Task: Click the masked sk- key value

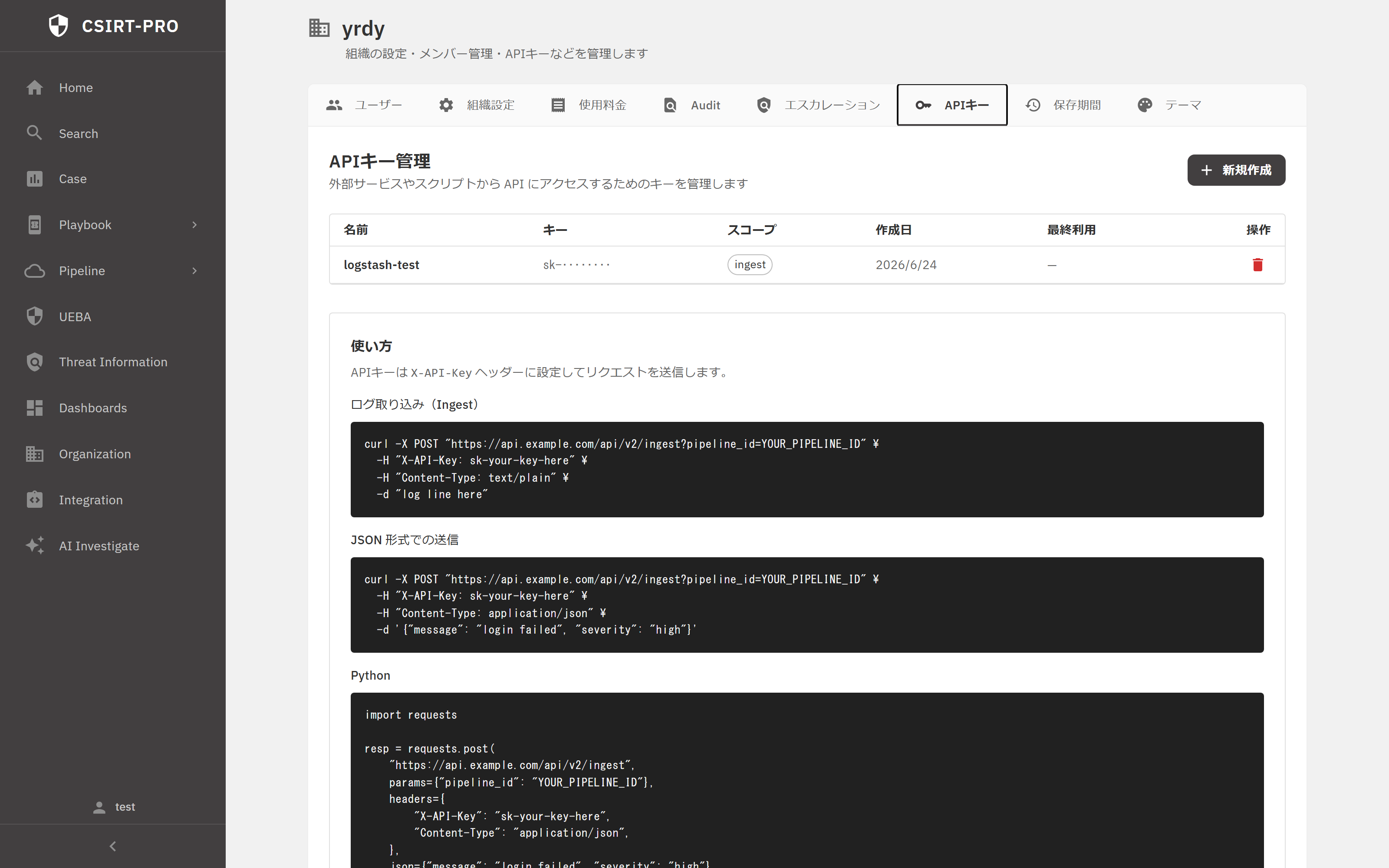Action: pos(576,265)
